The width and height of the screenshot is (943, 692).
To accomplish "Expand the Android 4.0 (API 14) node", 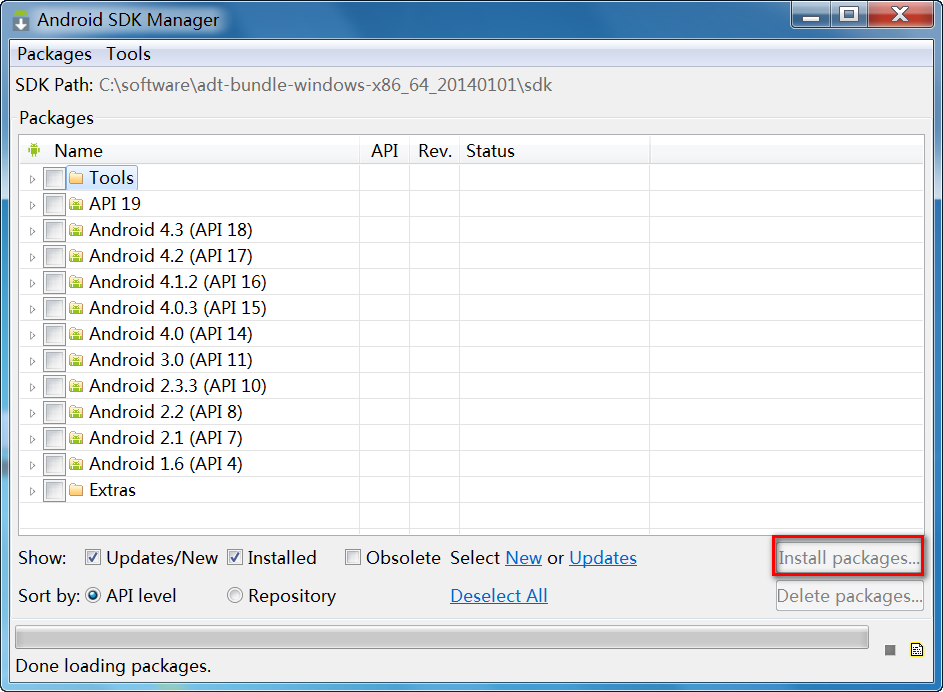I will click(32, 335).
